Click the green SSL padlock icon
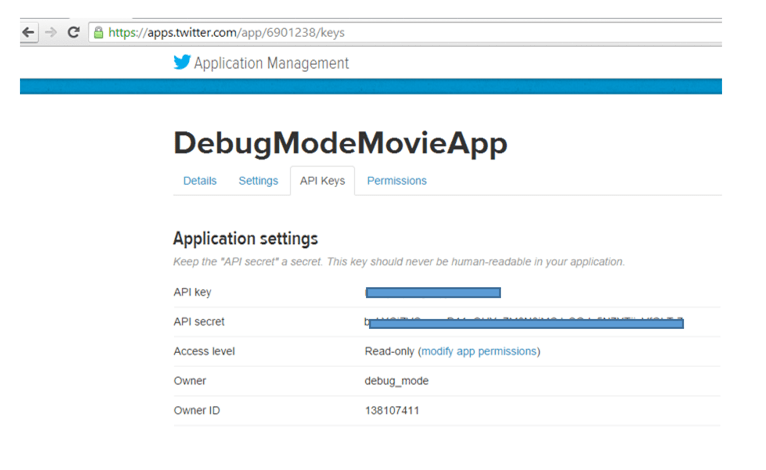 [x=98, y=32]
